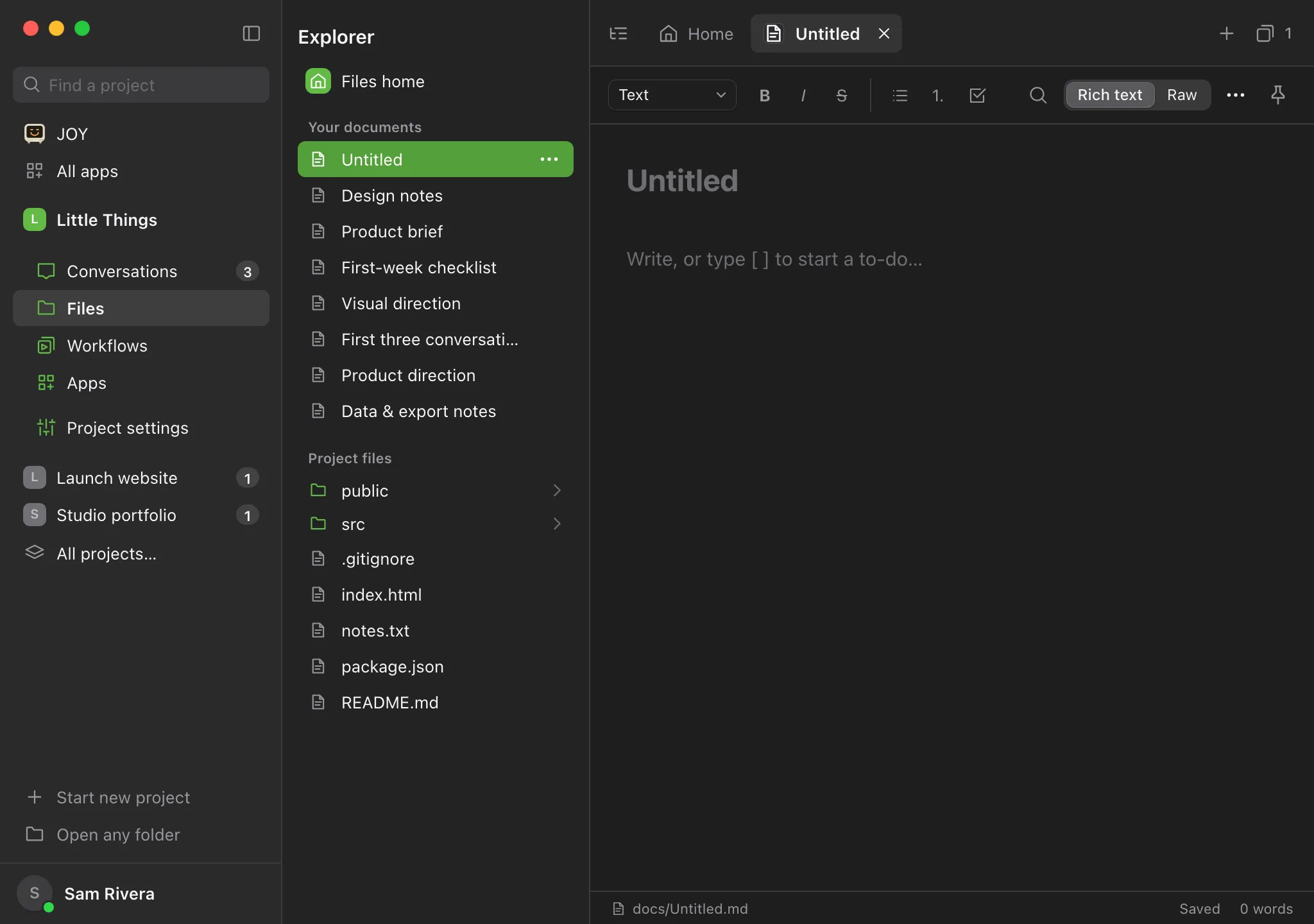
Task: Open search in document
Action: [x=1038, y=96]
